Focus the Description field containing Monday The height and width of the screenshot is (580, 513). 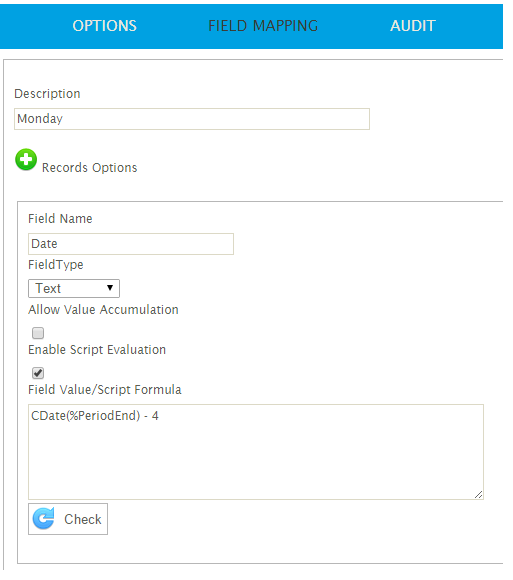coord(192,119)
